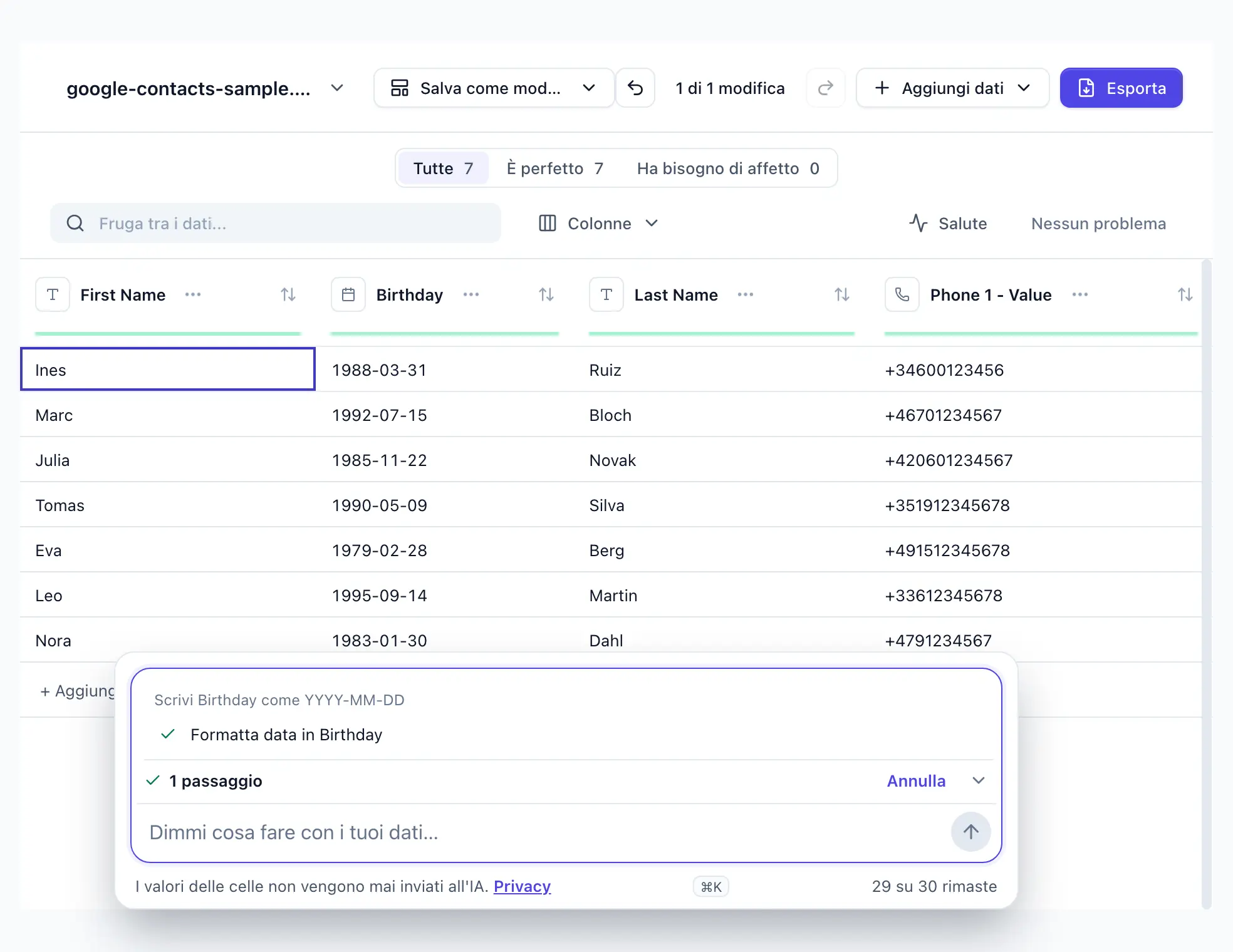The image size is (1233, 952).
Task: Click Annulla to undo the step
Action: [916, 780]
